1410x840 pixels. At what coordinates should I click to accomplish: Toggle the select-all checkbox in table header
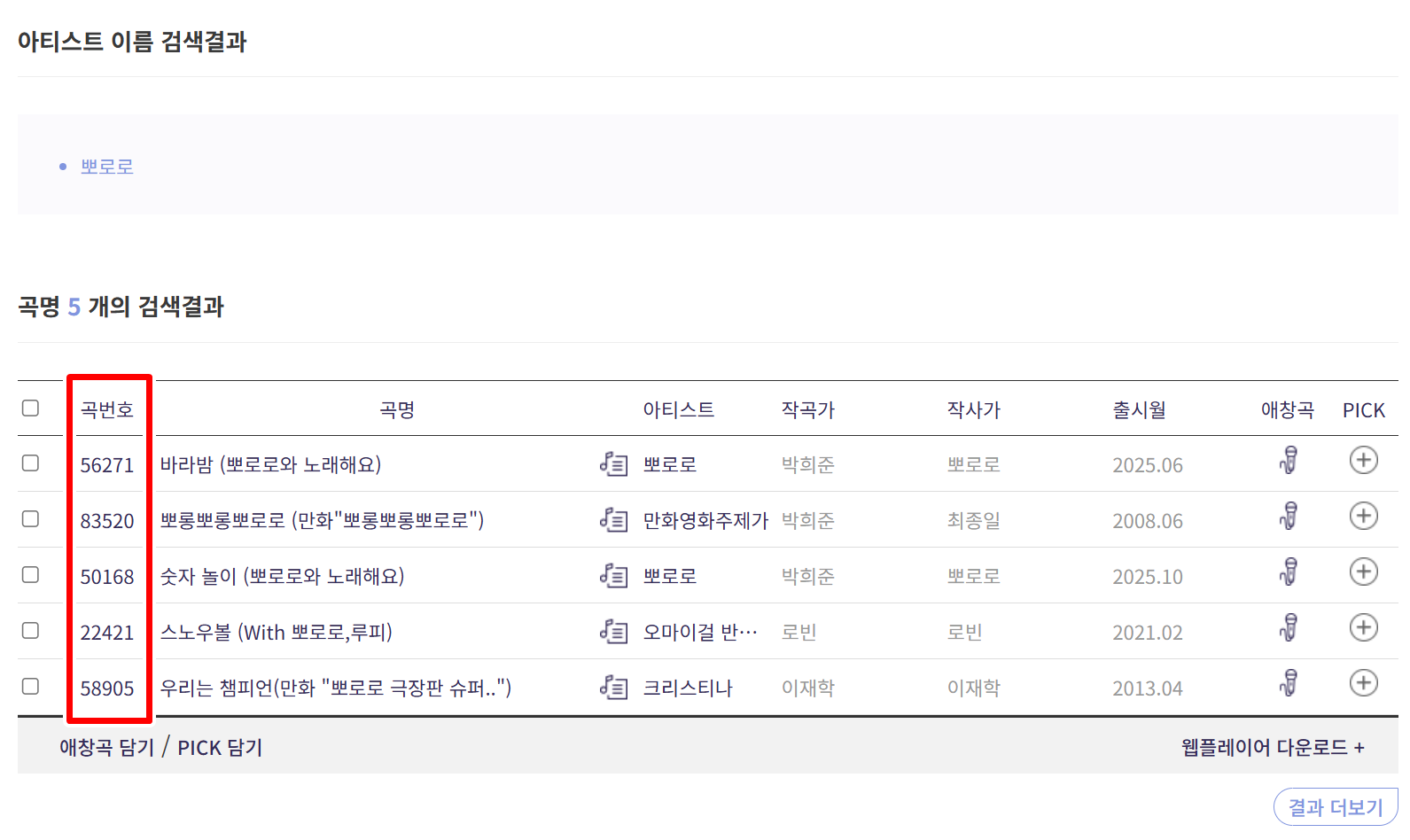point(31,408)
